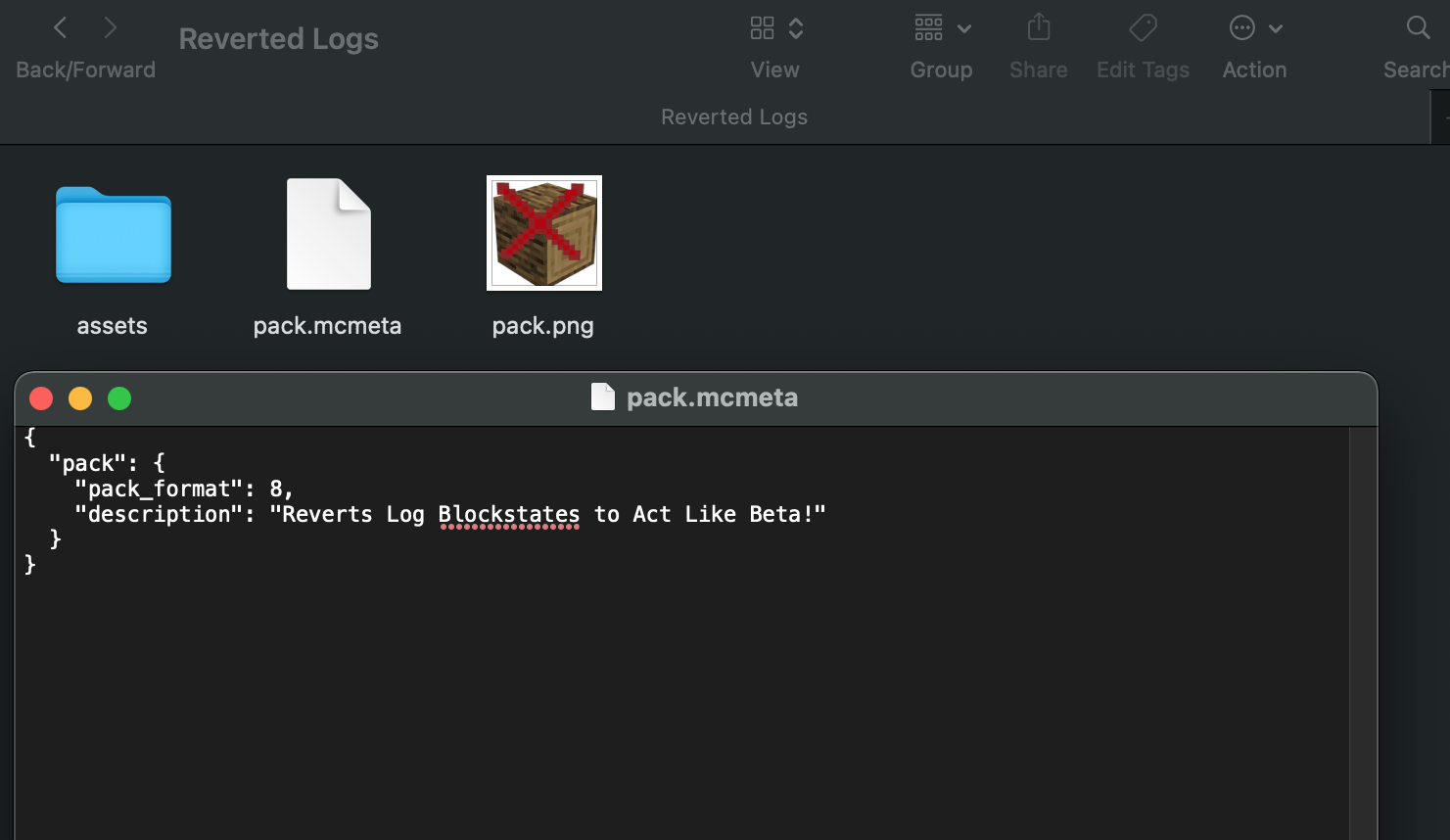Go forward using the right chevron

111,28
